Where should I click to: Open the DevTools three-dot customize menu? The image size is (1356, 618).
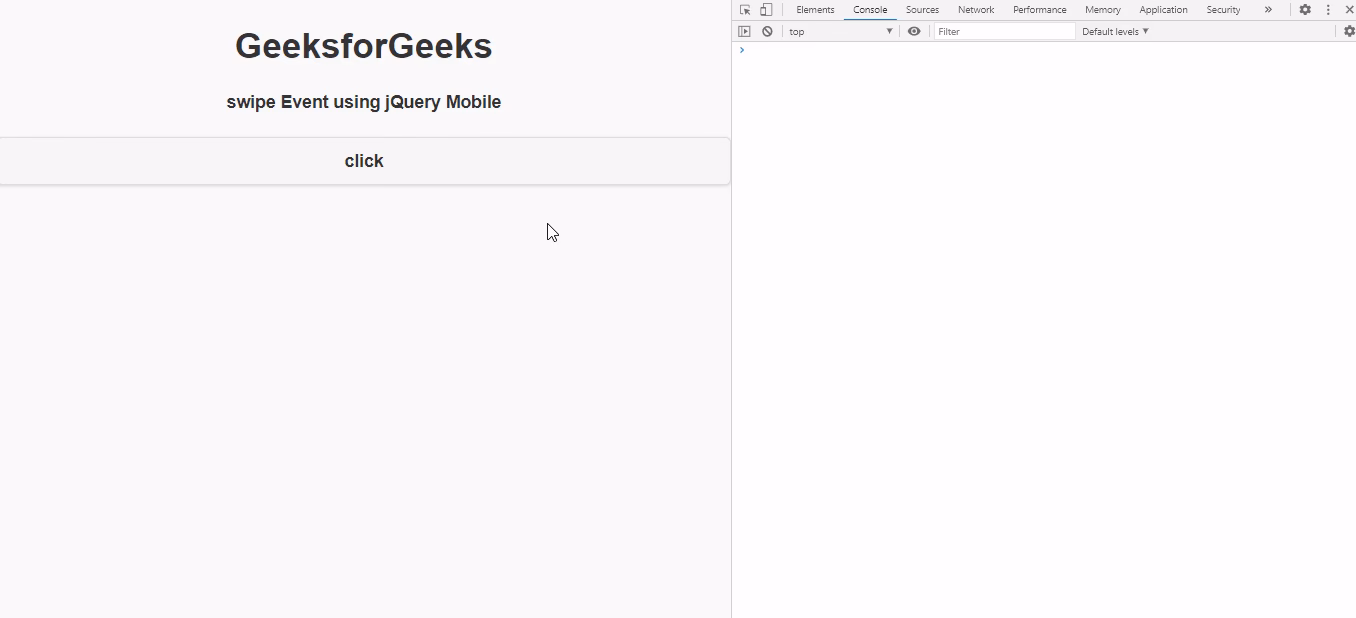[1328, 10]
